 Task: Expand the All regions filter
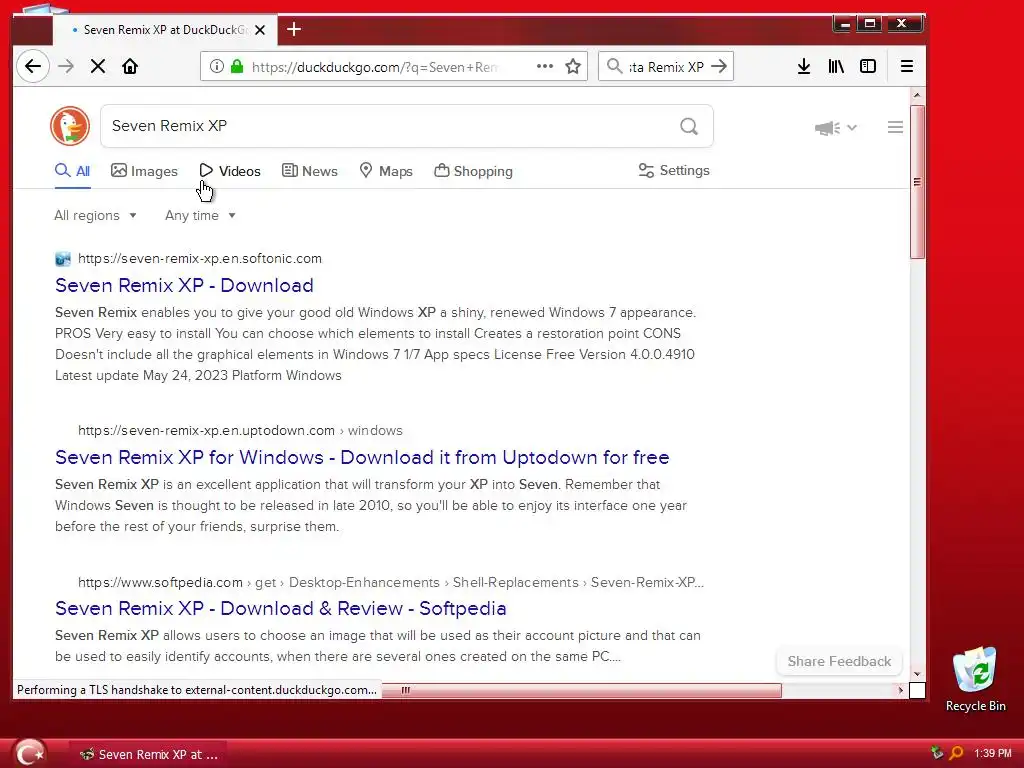click(x=95, y=216)
